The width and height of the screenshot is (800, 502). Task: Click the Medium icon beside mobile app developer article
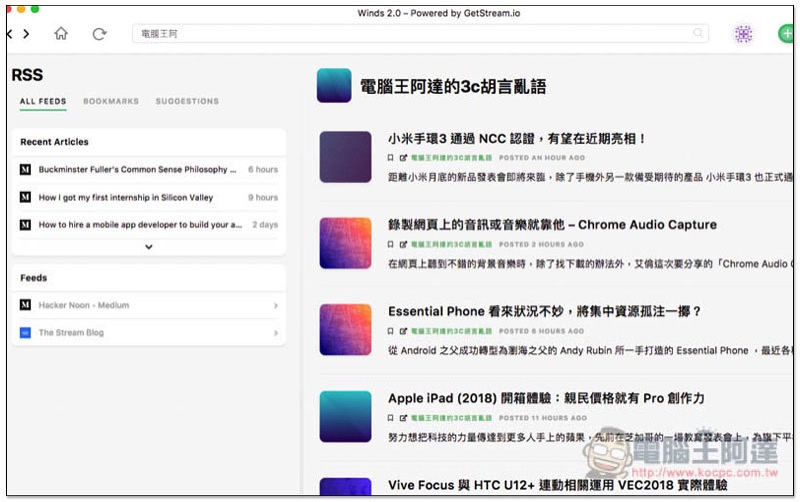point(25,224)
